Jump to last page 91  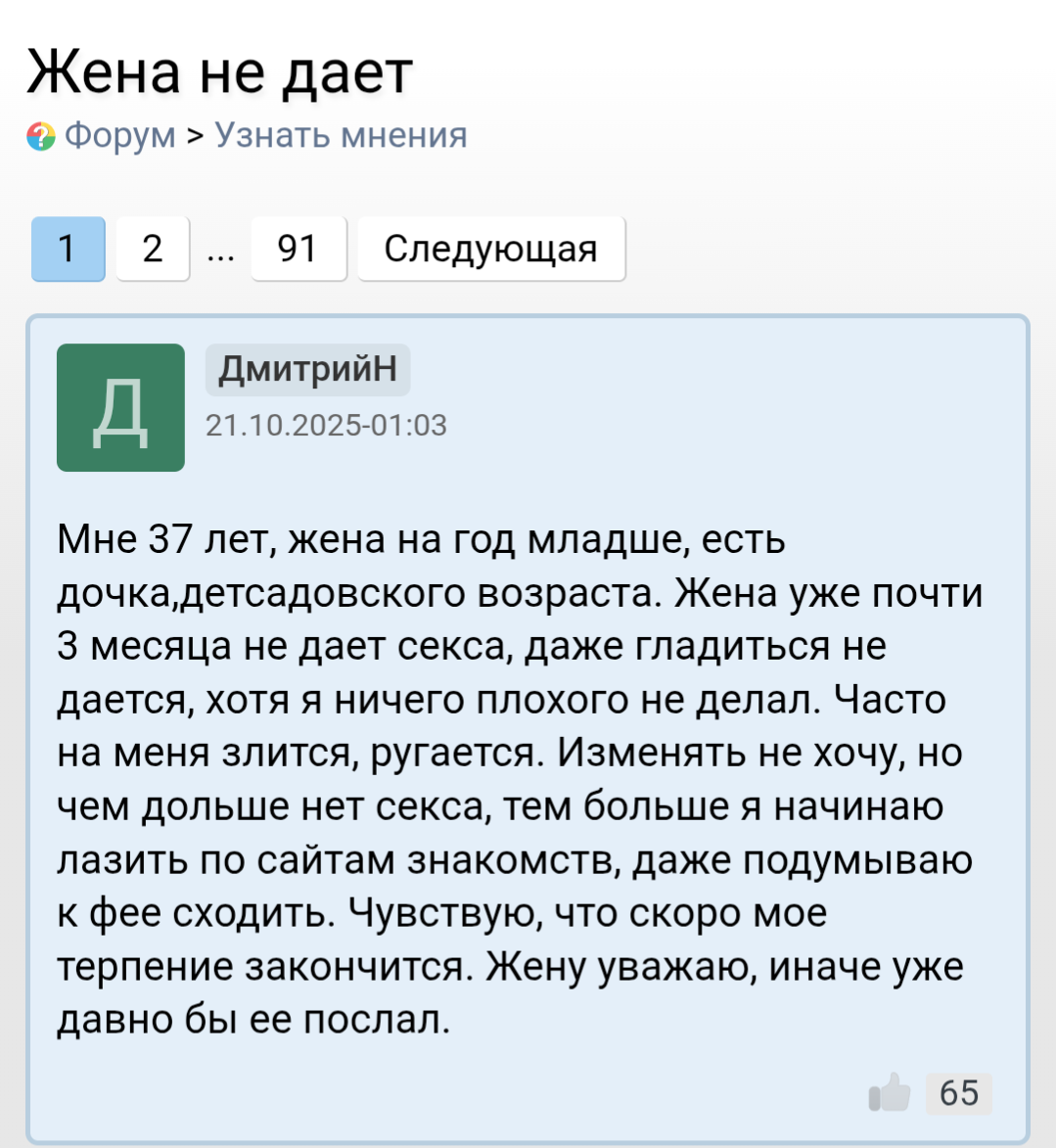(x=298, y=249)
